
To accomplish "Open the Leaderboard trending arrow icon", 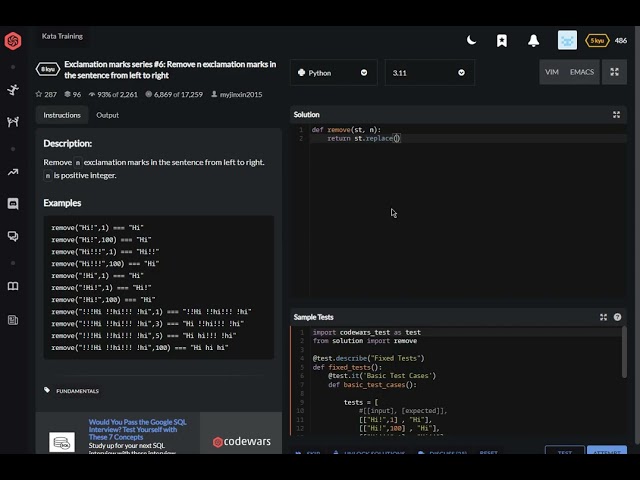I will [13, 172].
